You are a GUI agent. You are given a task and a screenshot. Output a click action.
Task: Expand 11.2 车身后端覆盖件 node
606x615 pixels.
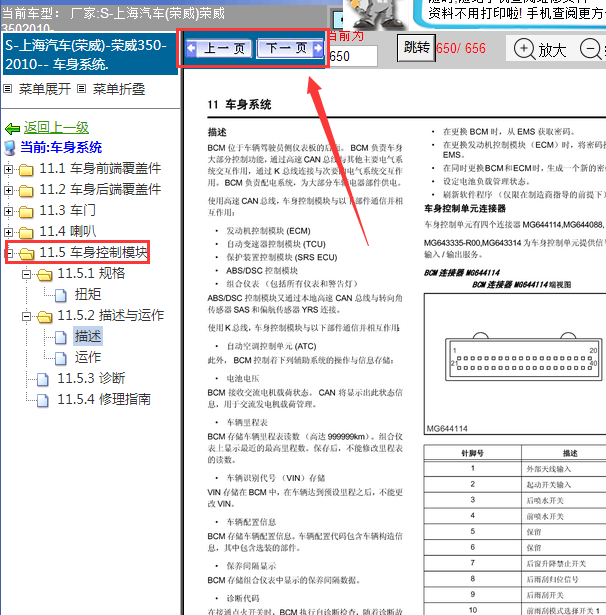(8, 191)
